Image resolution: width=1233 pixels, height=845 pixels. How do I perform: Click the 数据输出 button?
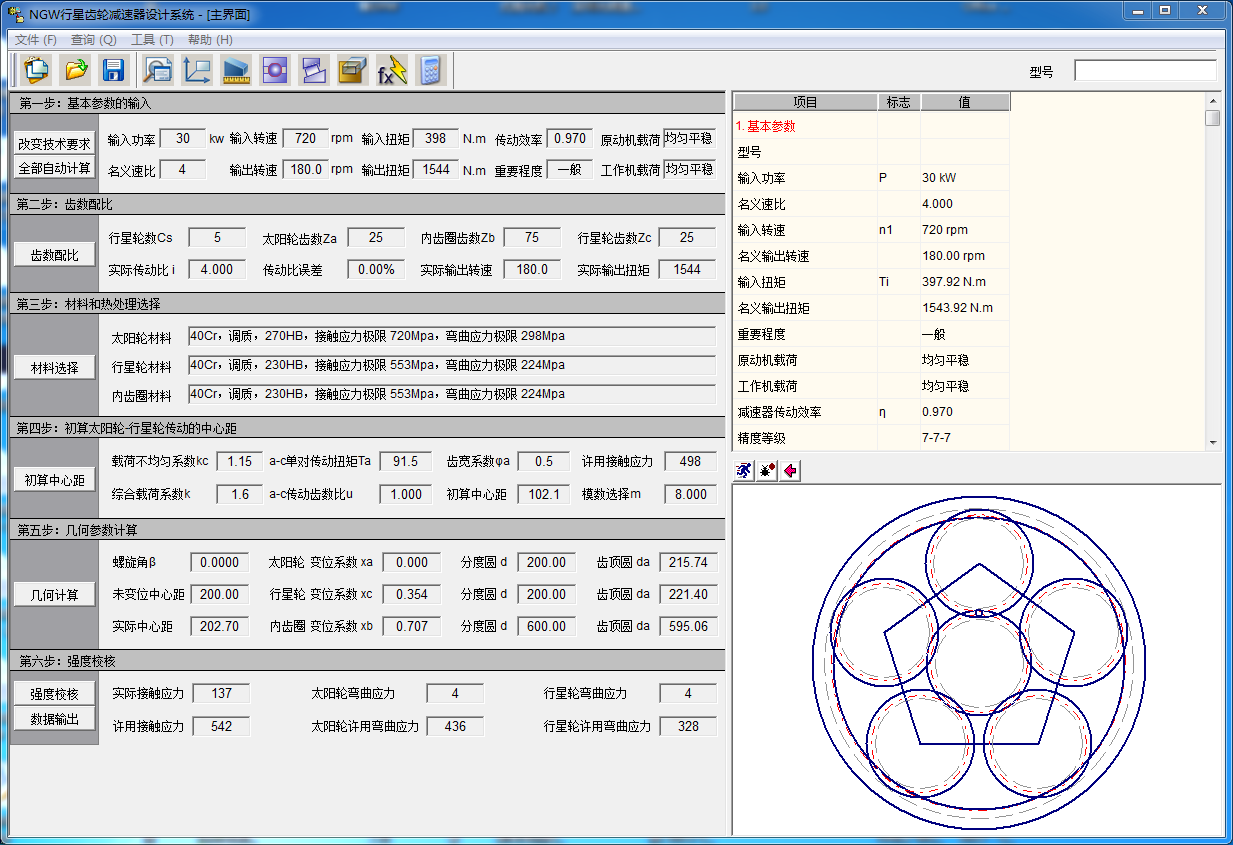tap(55, 718)
